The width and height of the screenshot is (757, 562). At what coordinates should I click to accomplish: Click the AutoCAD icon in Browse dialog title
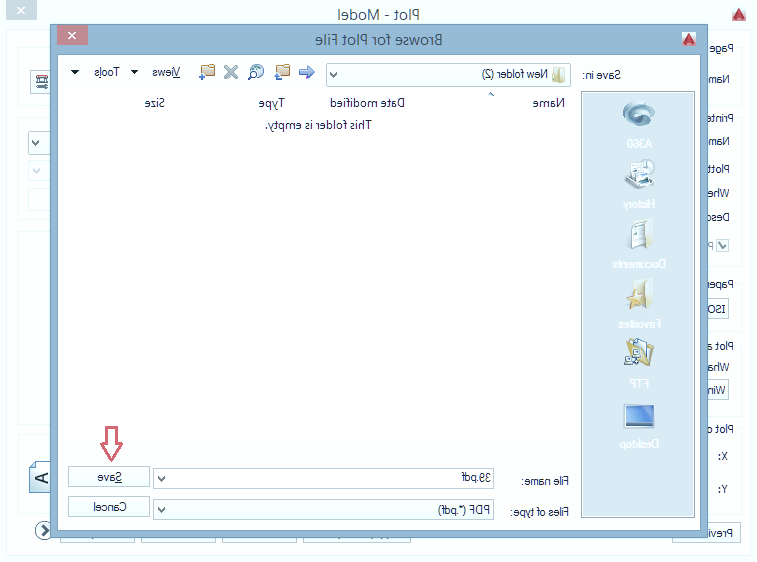[x=689, y=39]
